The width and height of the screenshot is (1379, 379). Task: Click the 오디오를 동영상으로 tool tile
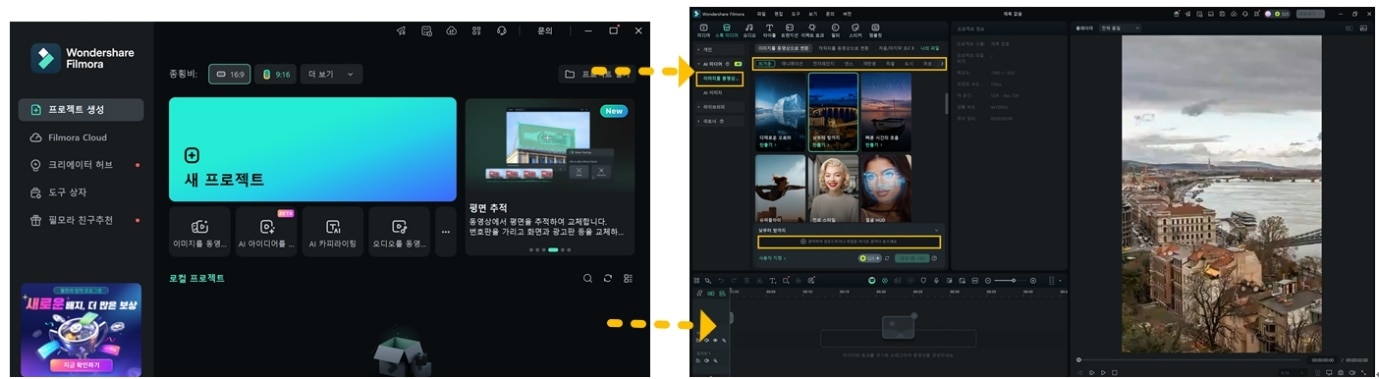coord(399,232)
